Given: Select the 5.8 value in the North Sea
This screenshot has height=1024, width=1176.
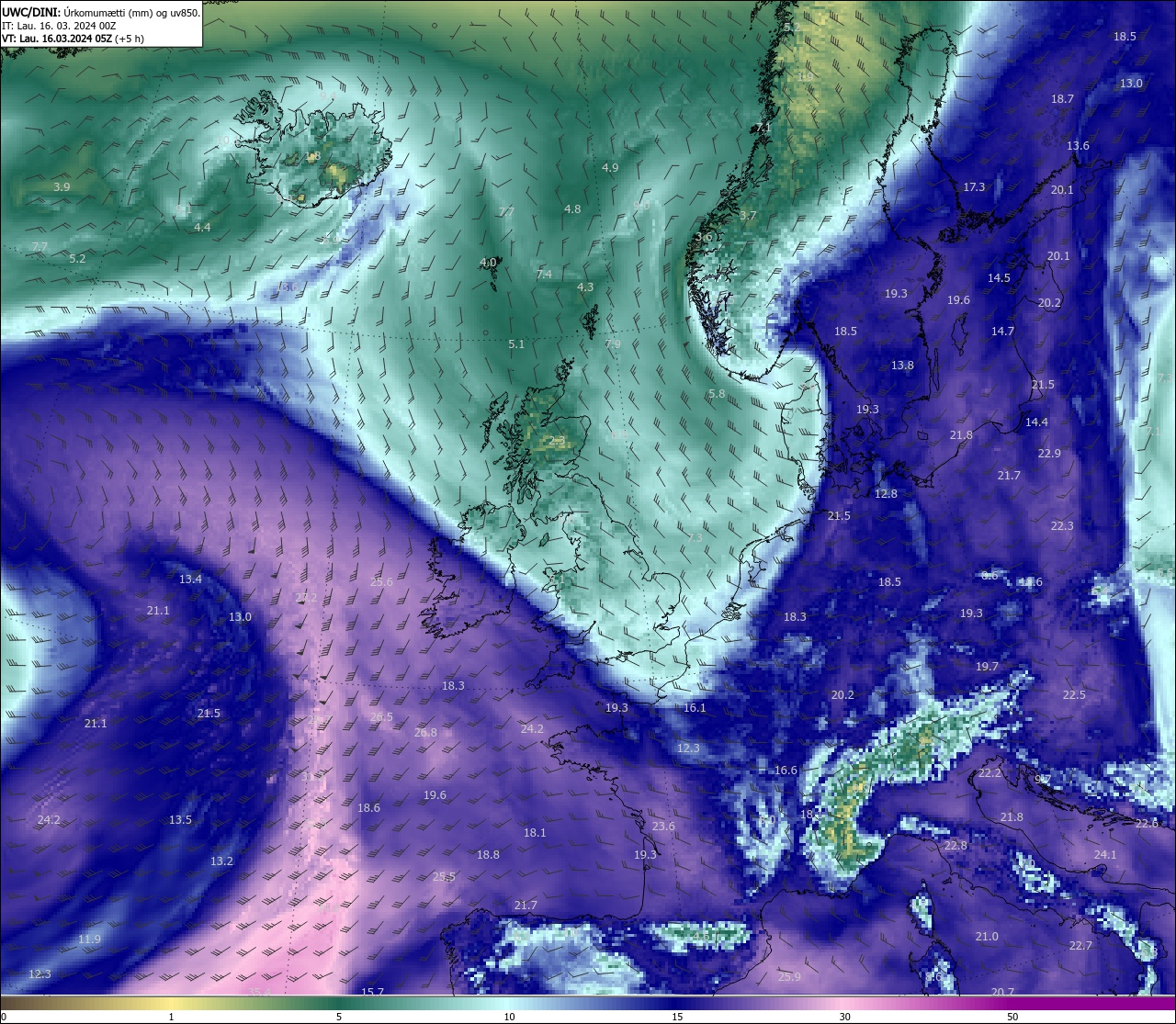Looking at the screenshot, I should coord(717,394).
